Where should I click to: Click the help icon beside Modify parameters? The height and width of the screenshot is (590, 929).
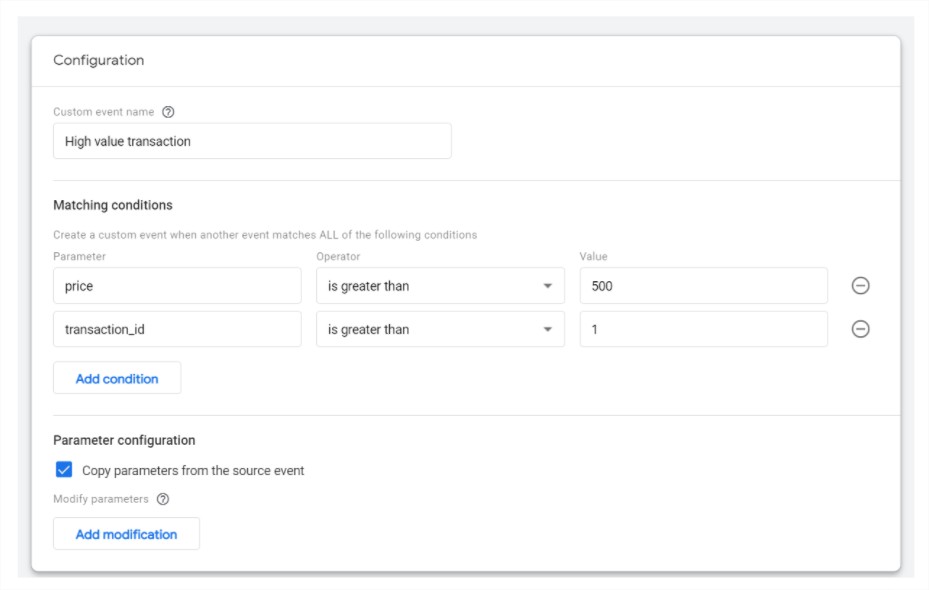[x=163, y=499]
